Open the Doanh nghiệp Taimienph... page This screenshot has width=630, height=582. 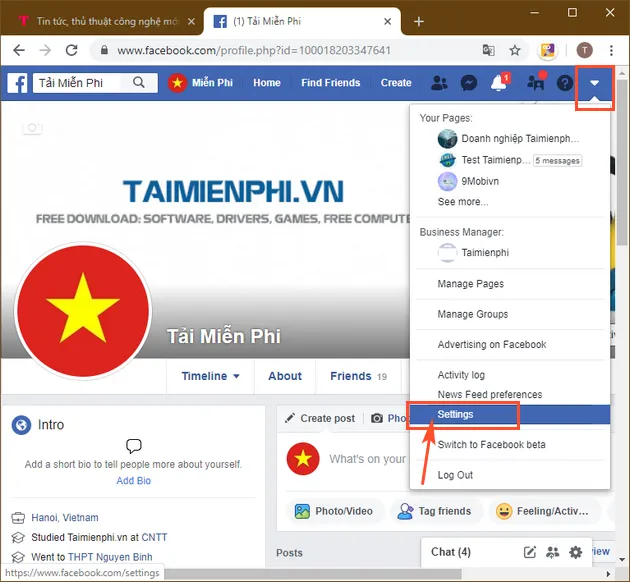coord(509,139)
